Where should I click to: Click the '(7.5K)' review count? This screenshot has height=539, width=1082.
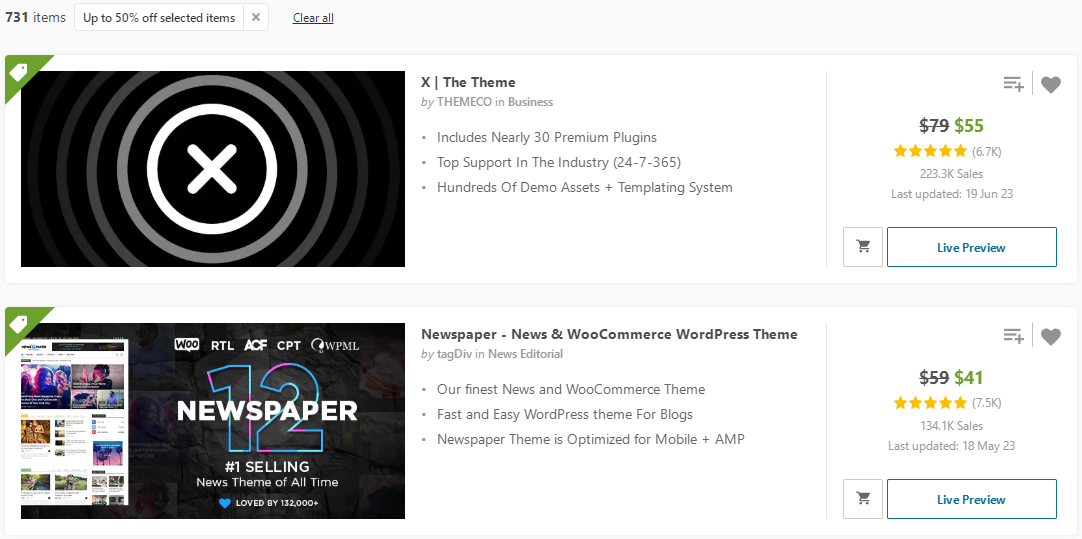click(987, 403)
